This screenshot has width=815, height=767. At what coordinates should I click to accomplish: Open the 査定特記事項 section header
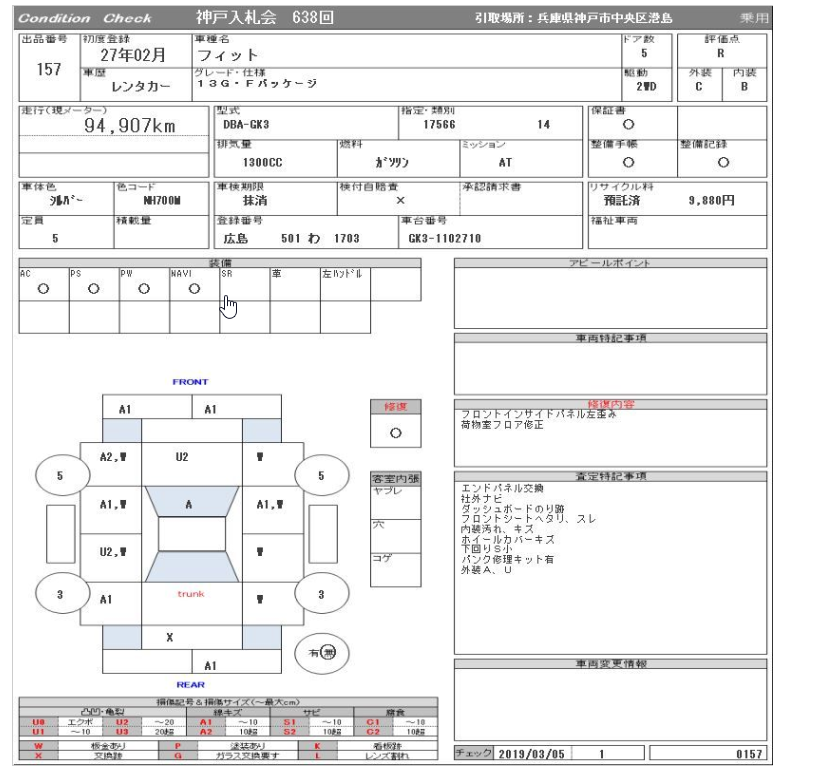tap(610, 477)
